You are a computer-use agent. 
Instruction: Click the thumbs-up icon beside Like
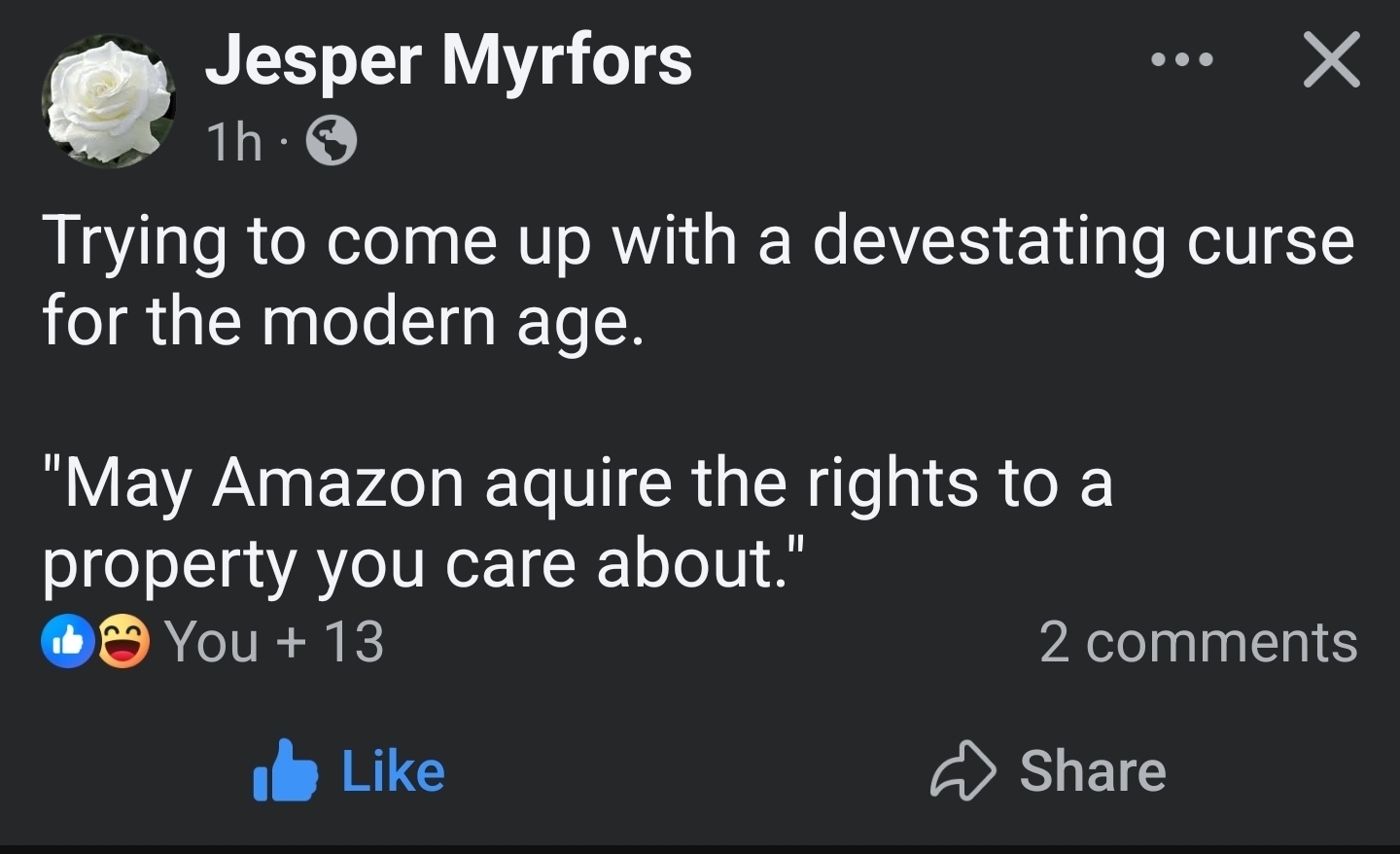[x=285, y=770]
